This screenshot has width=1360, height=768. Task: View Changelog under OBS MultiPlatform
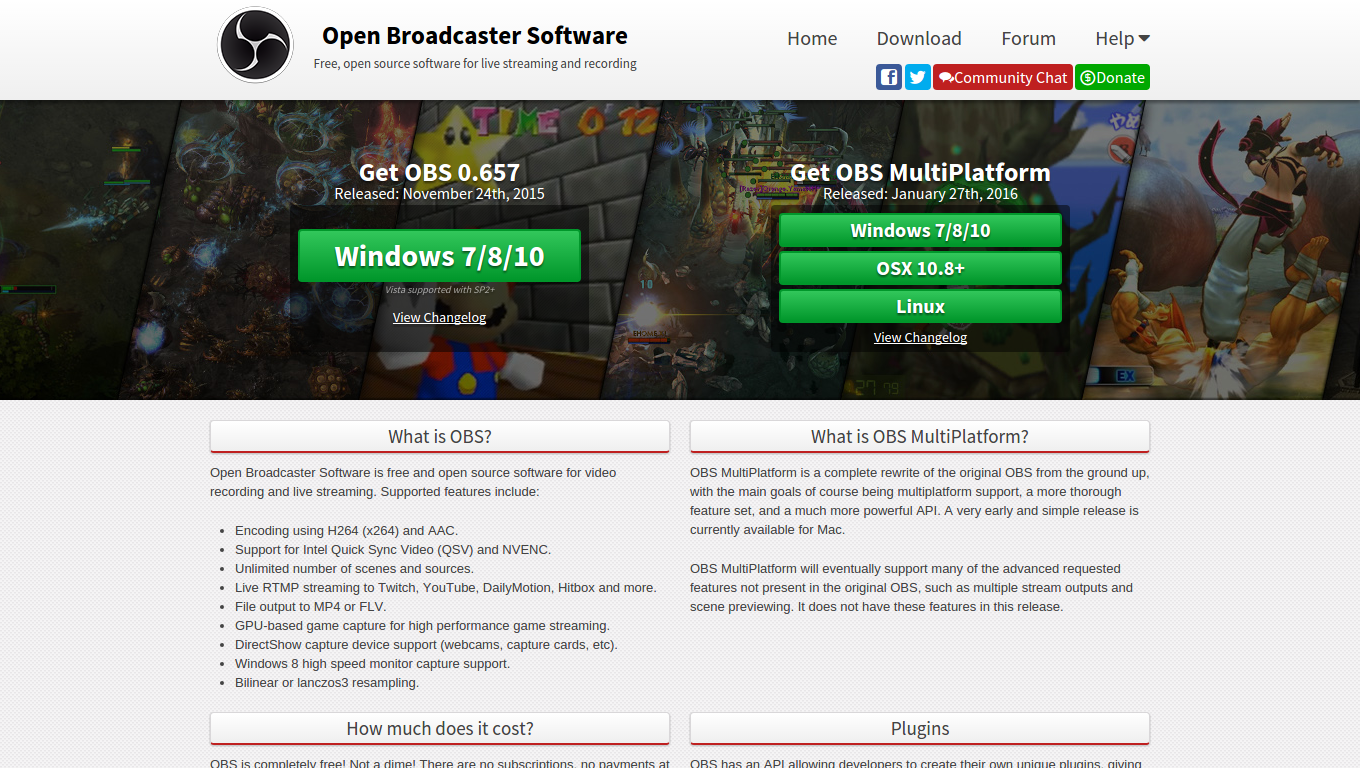tap(920, 337)
